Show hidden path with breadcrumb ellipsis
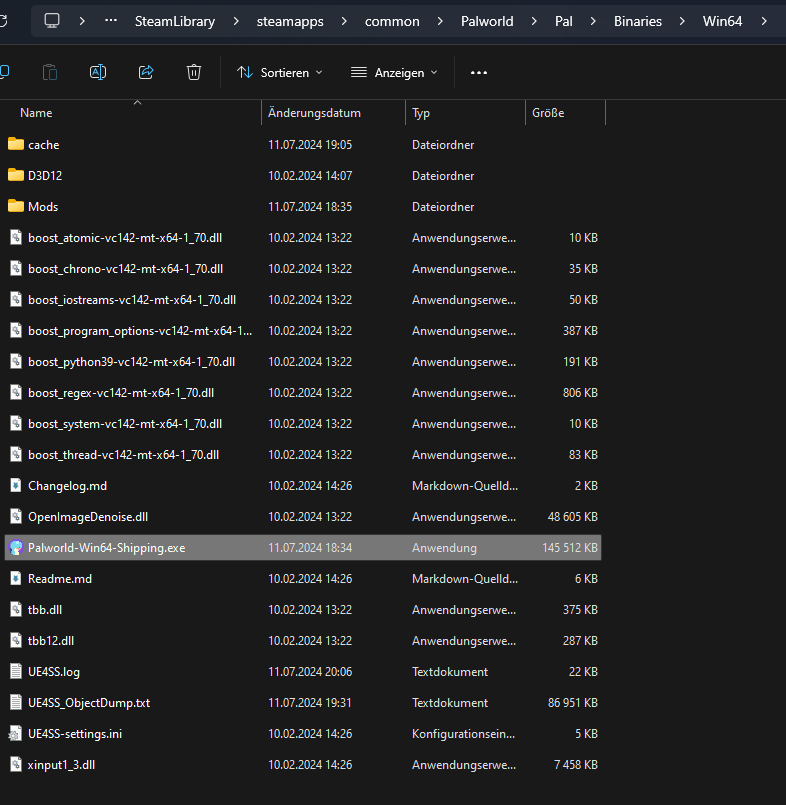Screen dimensions: 786x805 110,21
